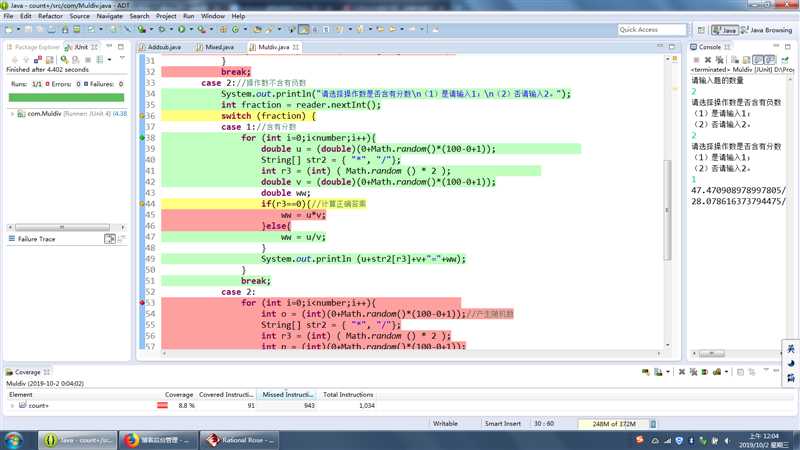
Task: Toggle Show Console When Standard Error Changes
Action: click(770, 60)
